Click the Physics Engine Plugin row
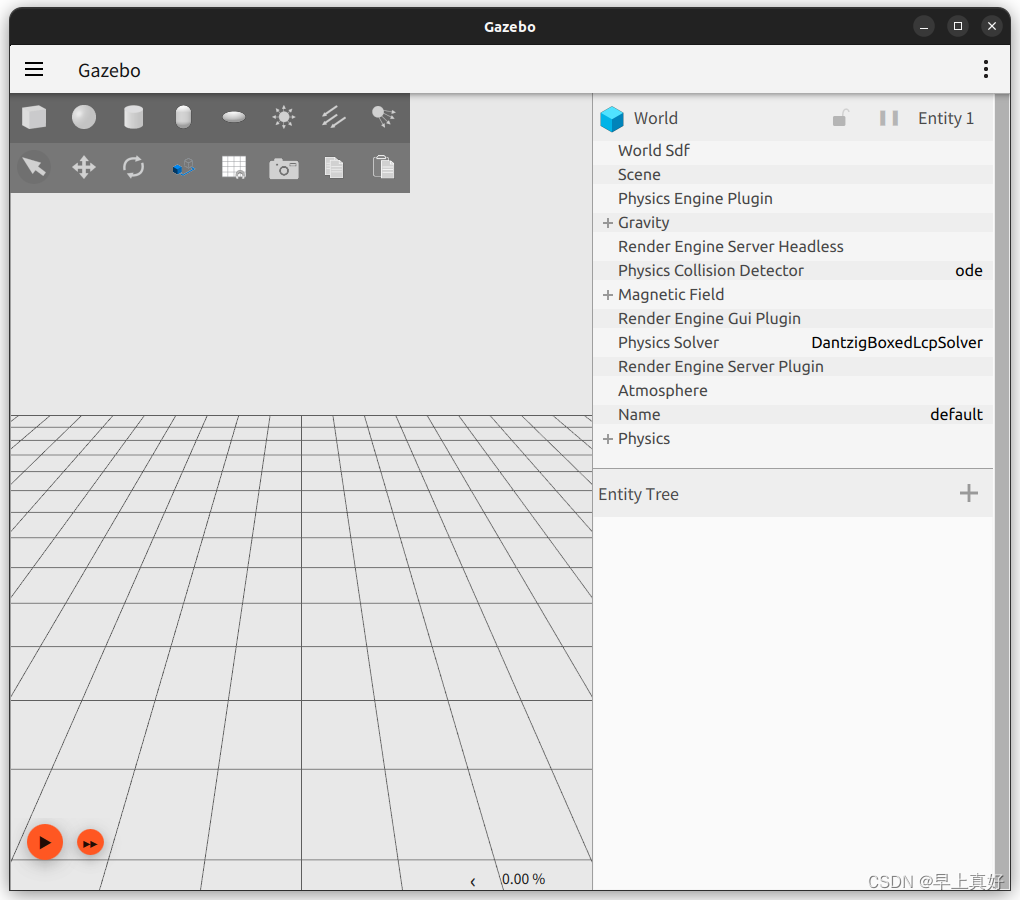Viewport: 1020px width, 900px height. (793, 199)
